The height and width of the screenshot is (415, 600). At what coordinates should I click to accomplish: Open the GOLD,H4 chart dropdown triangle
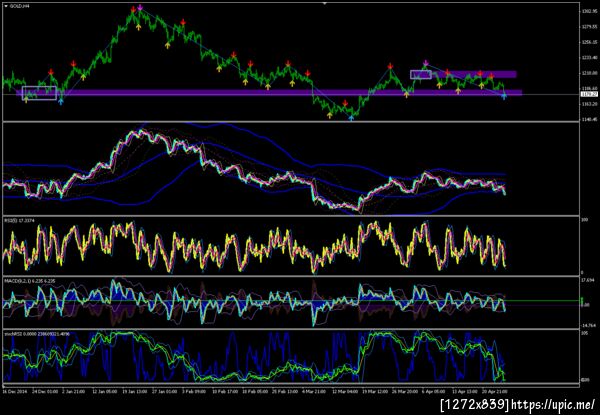pos(5,6)
